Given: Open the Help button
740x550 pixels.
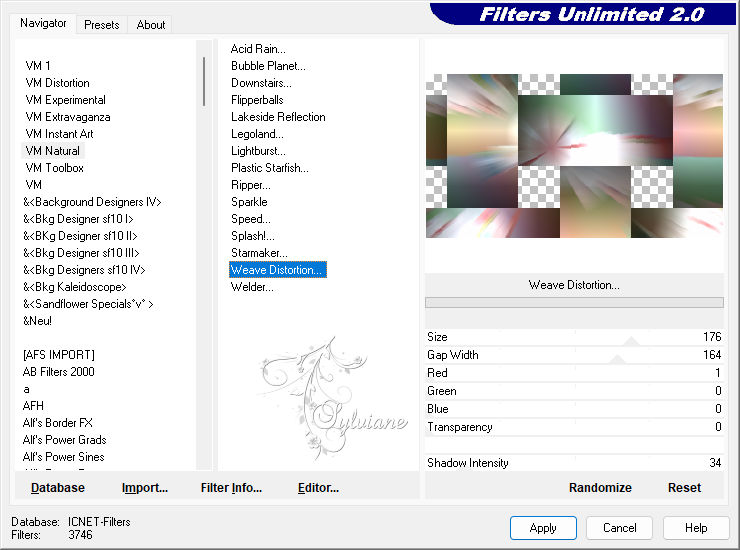Looking at the screenshot, I should 696,527.
